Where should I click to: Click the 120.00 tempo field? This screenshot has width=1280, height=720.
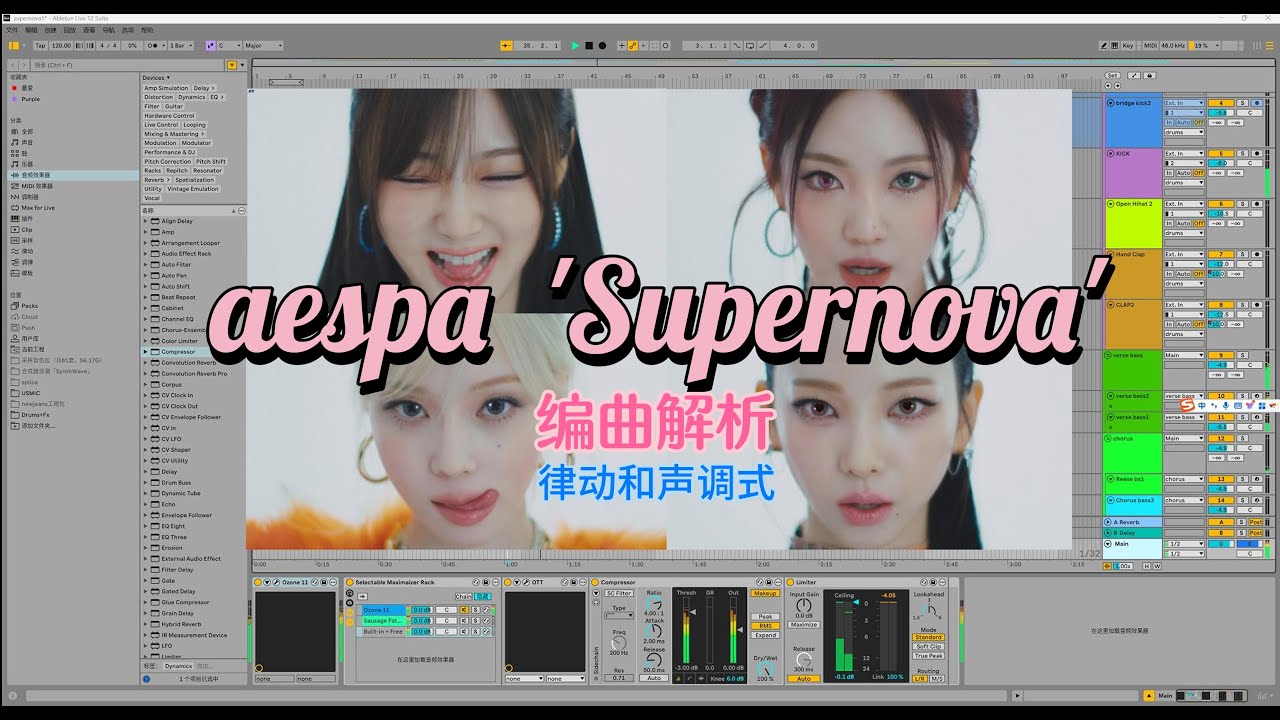(x=60, y=46)
